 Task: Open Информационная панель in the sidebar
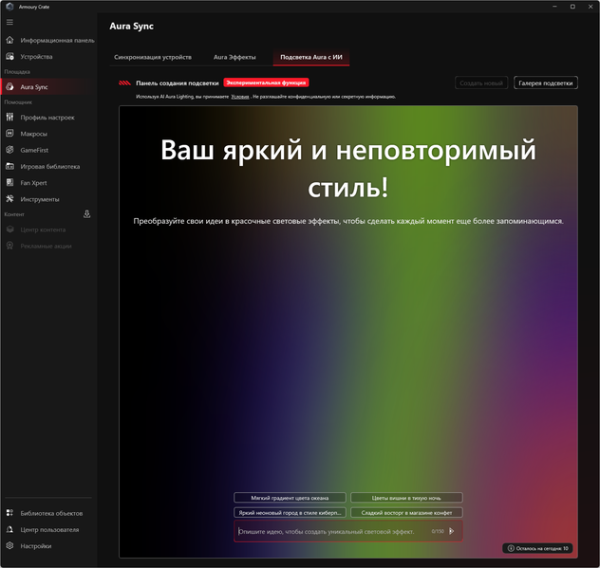click(48, 40)
